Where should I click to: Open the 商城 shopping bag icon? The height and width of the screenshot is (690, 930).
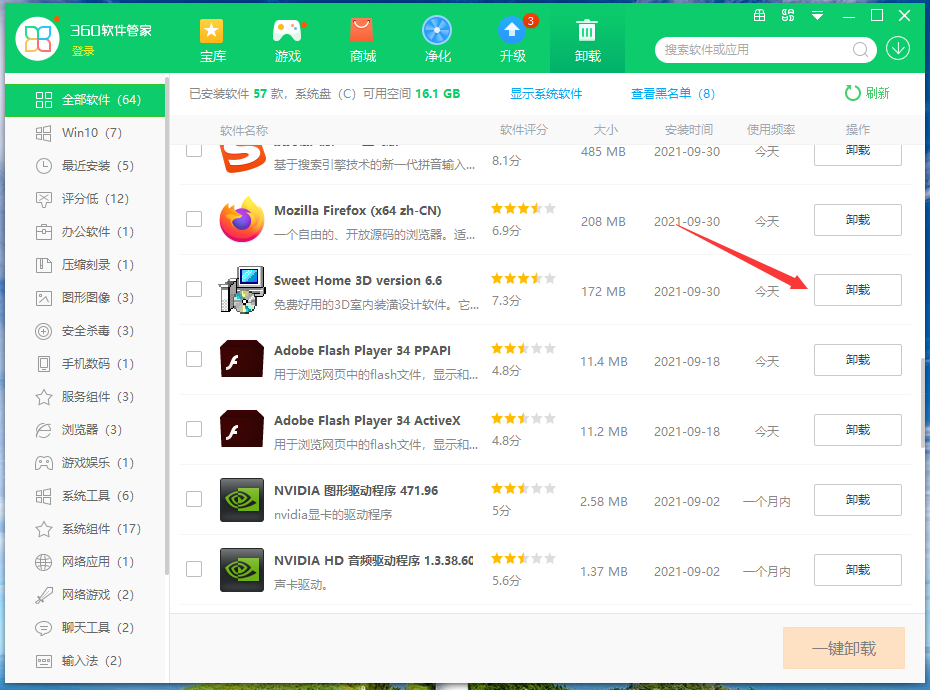(x=362, y=31)
